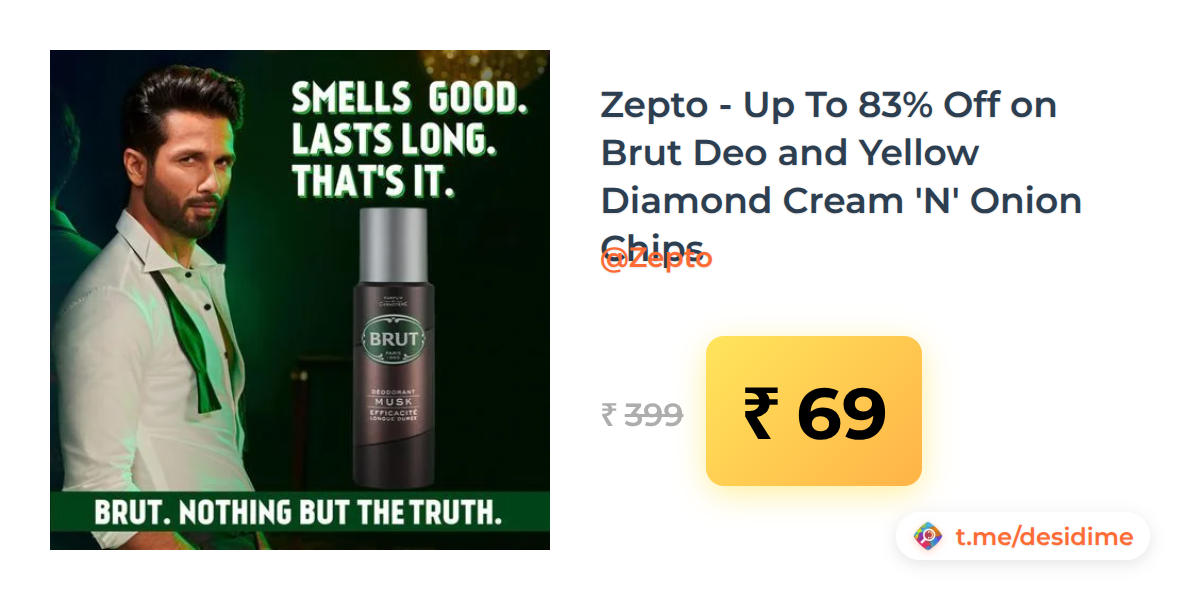Screen dimensions: 1200x600
Task: Click the grey cap of the deodorant bottle
Action: coord(394,244)
